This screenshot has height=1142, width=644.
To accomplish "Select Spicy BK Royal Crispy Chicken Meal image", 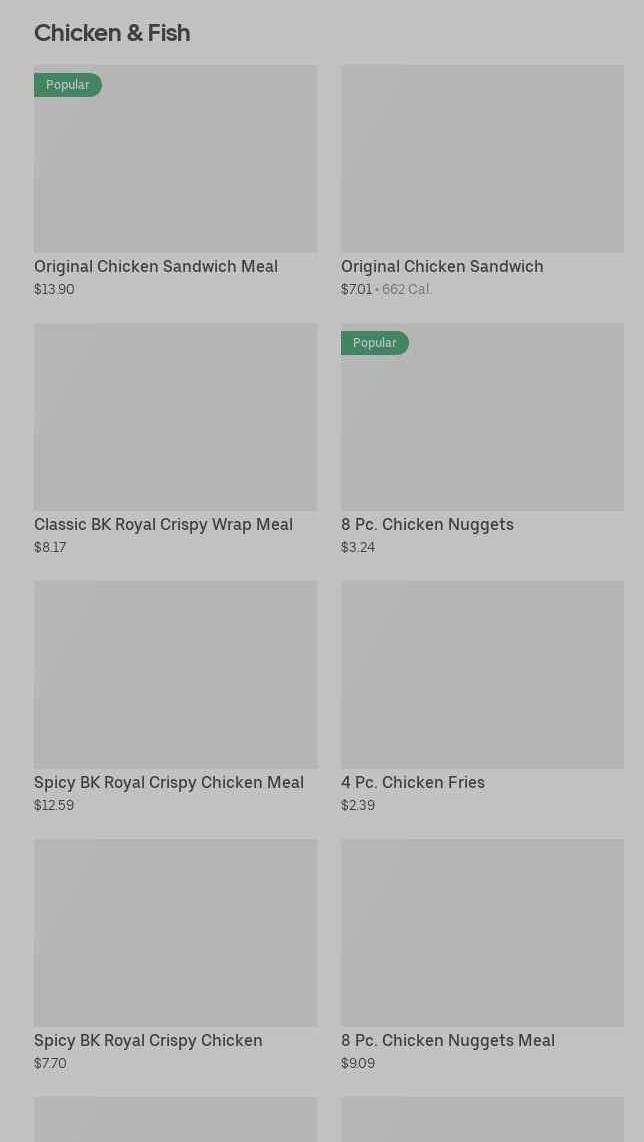I will coord(175,675).
